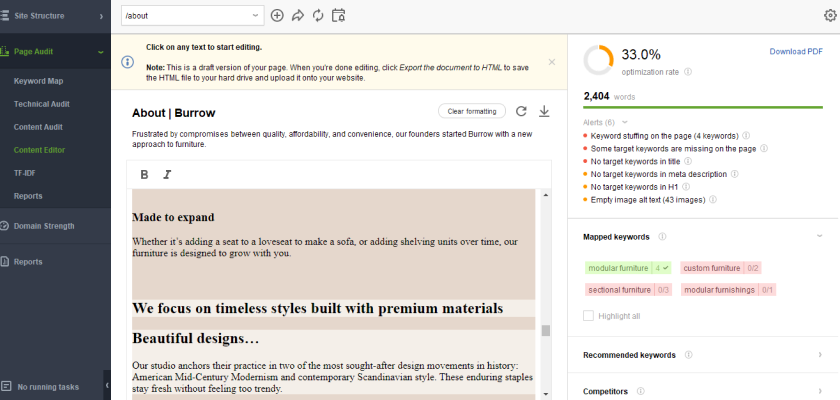The height and width of the screenshot is (400, 840).
Task: Select Content Editor in the sidebar
Action: click(39, 150)
